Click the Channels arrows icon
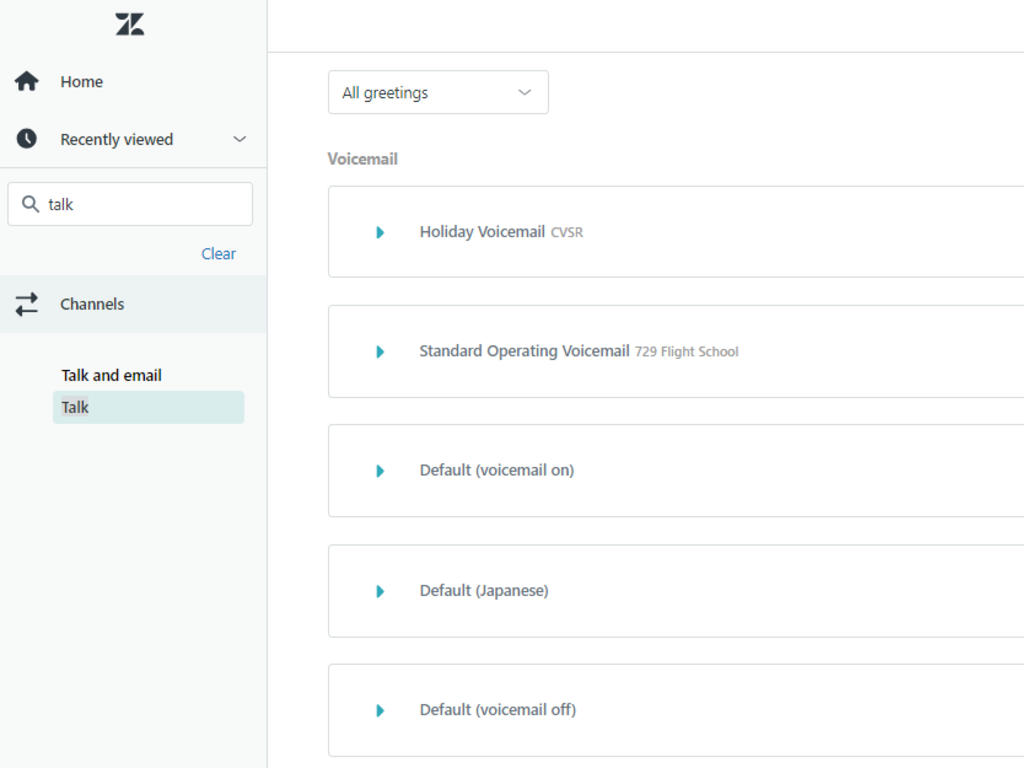1024x768 pixels. [26, 304]
